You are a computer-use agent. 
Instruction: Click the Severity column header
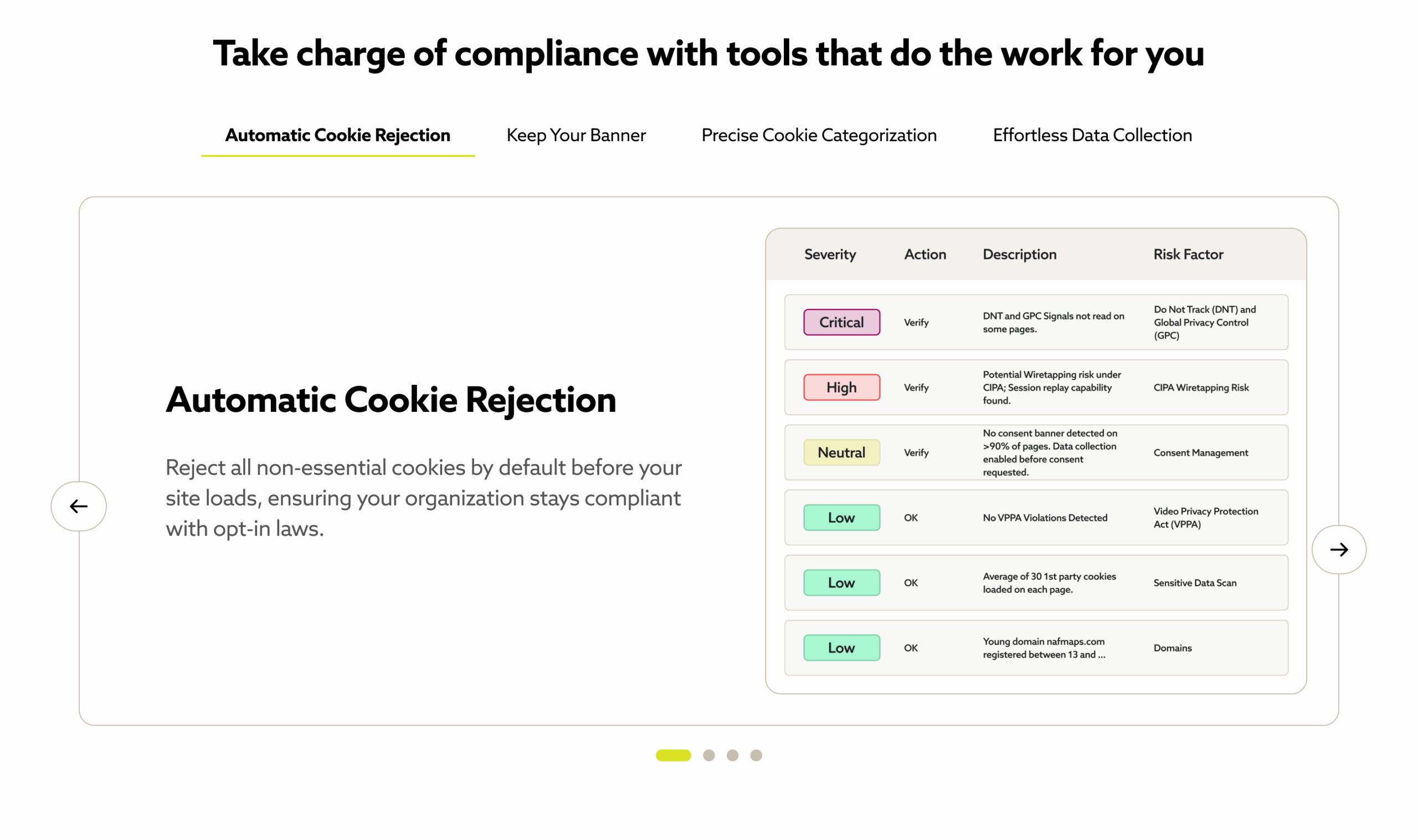tap(830, 254)
